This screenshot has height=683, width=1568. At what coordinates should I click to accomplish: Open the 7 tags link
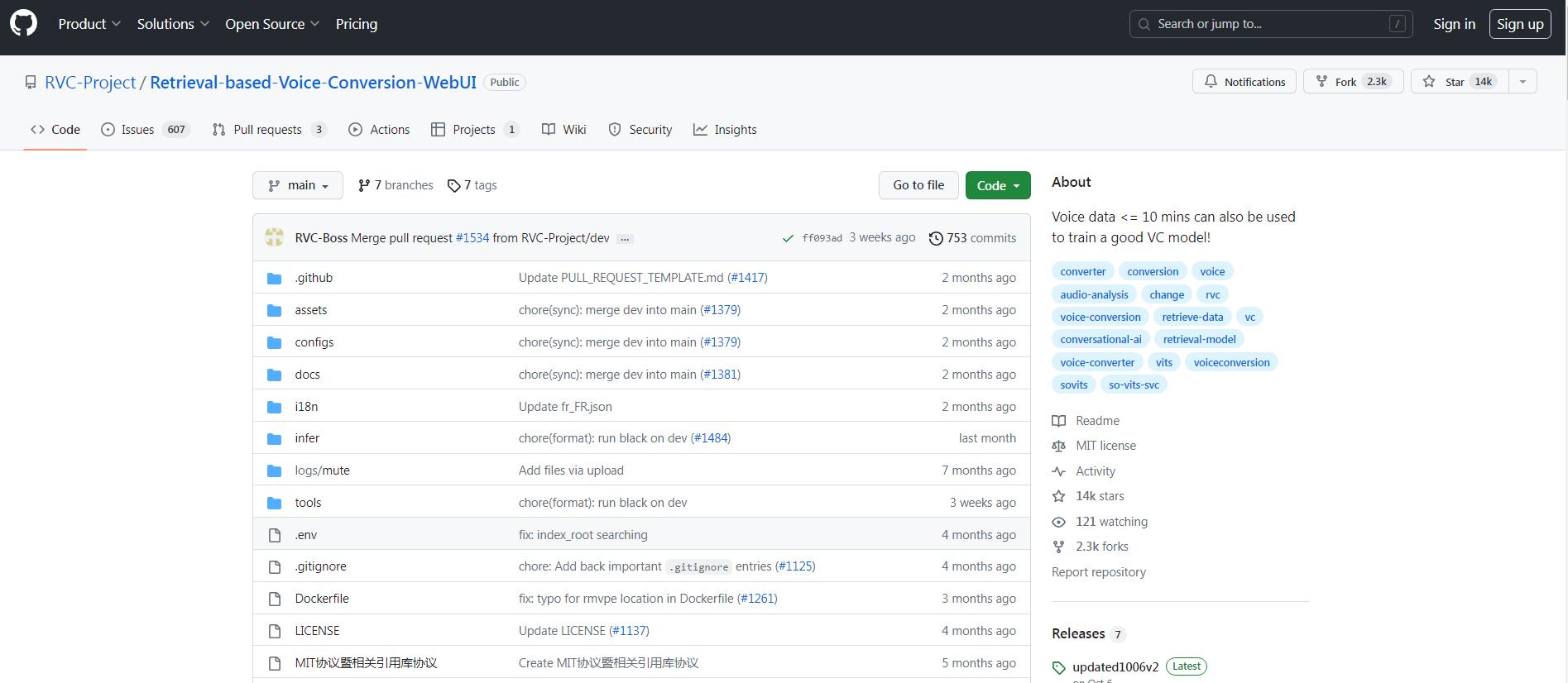click(x=472, y=185)
